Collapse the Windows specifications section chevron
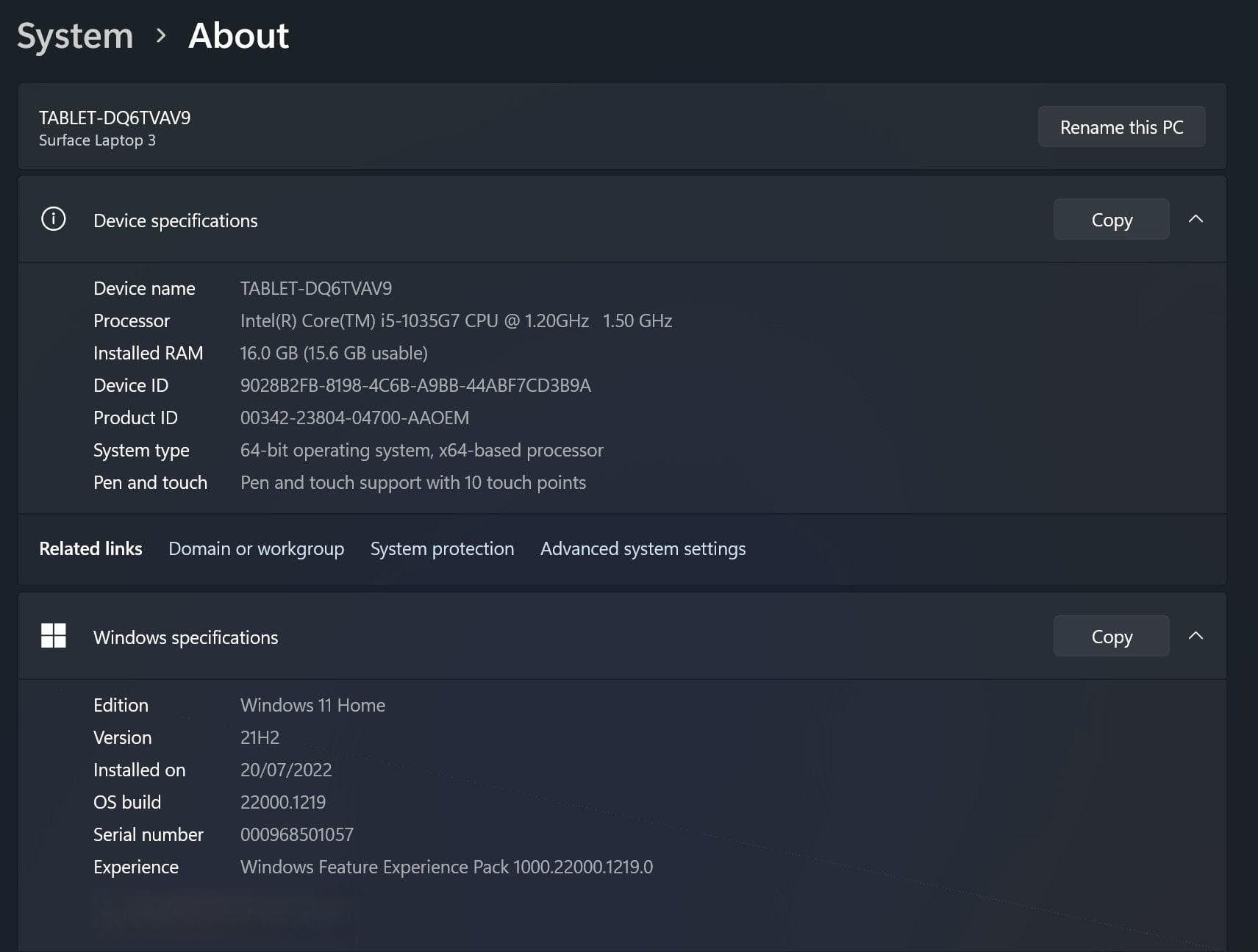The height and width of the screenshot is (952, 1258). 1196,636
